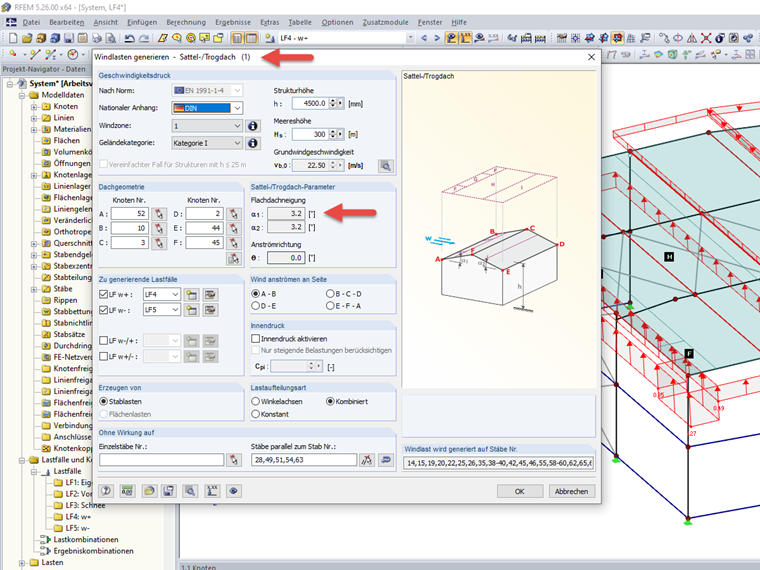The width and height of the screenshot is (760, 570).
Task: Enable LF w-/+ checkbox
Action: point(103,341)
